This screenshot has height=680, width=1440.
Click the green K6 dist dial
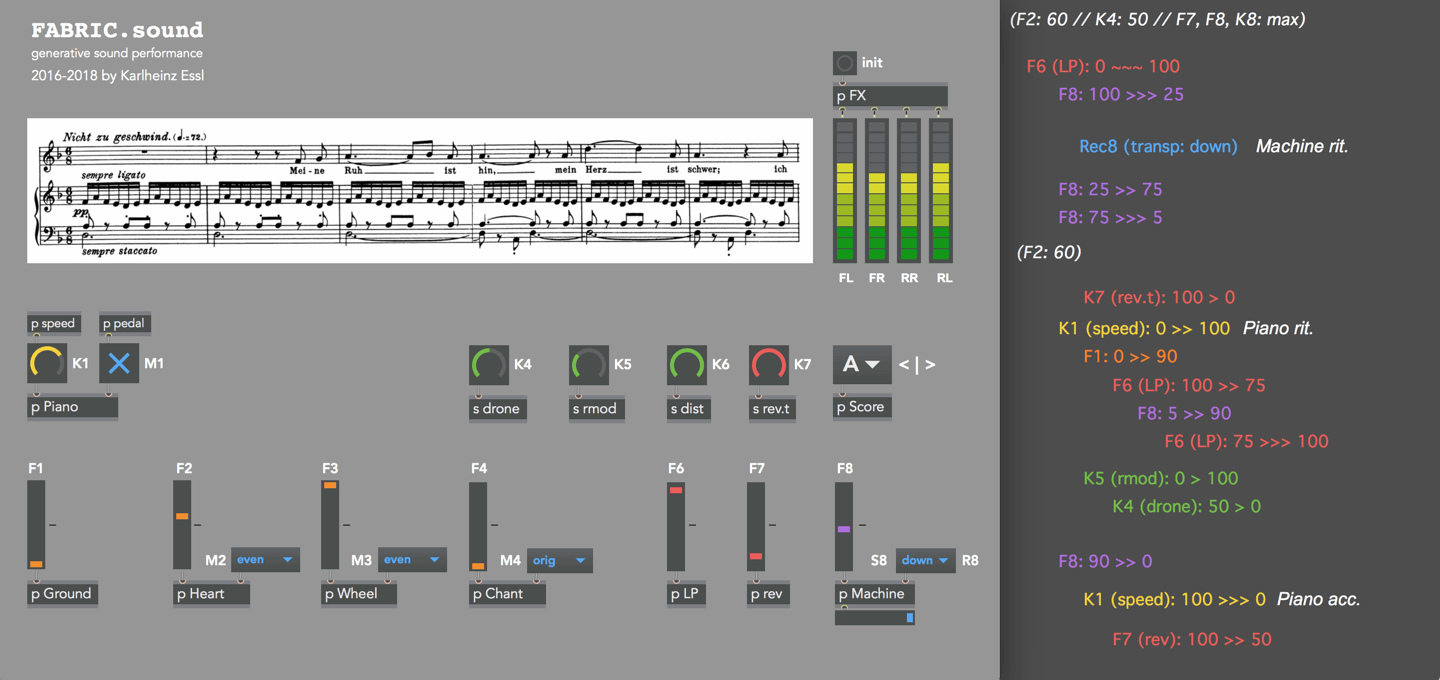pyautogui.click(x=686, y=364)
